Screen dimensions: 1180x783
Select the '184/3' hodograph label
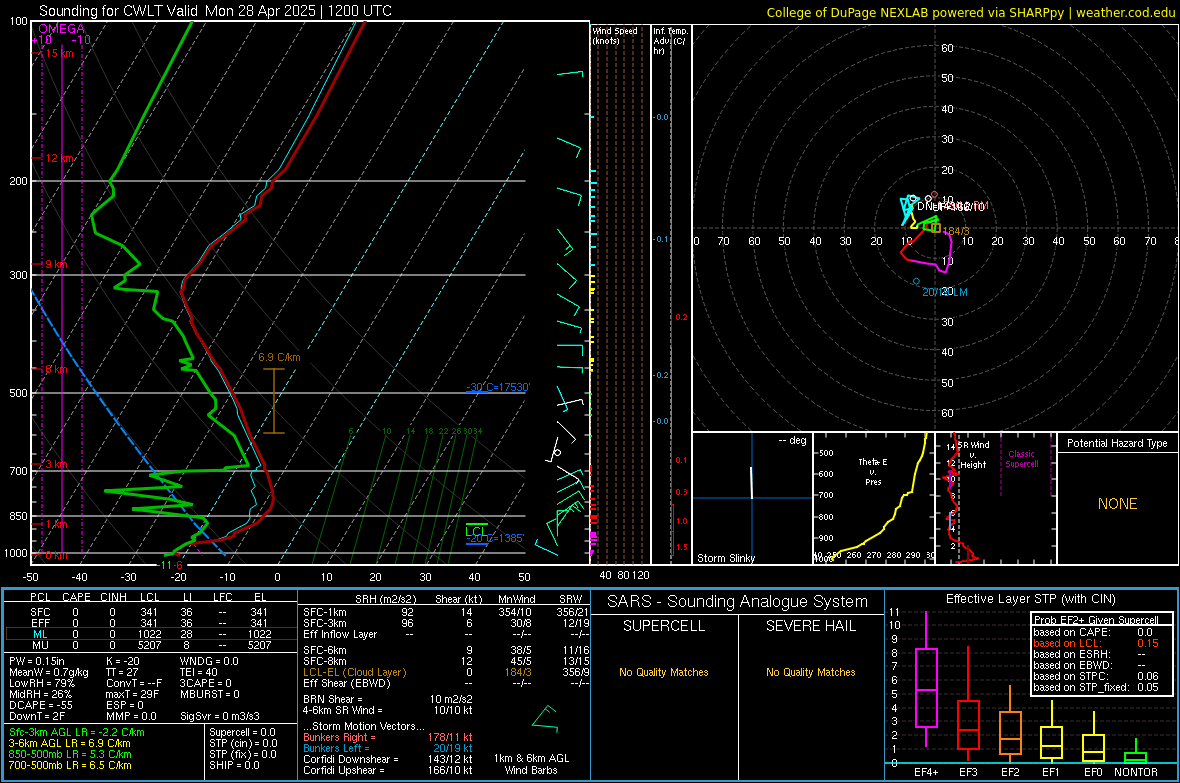(x=956, y=231)
